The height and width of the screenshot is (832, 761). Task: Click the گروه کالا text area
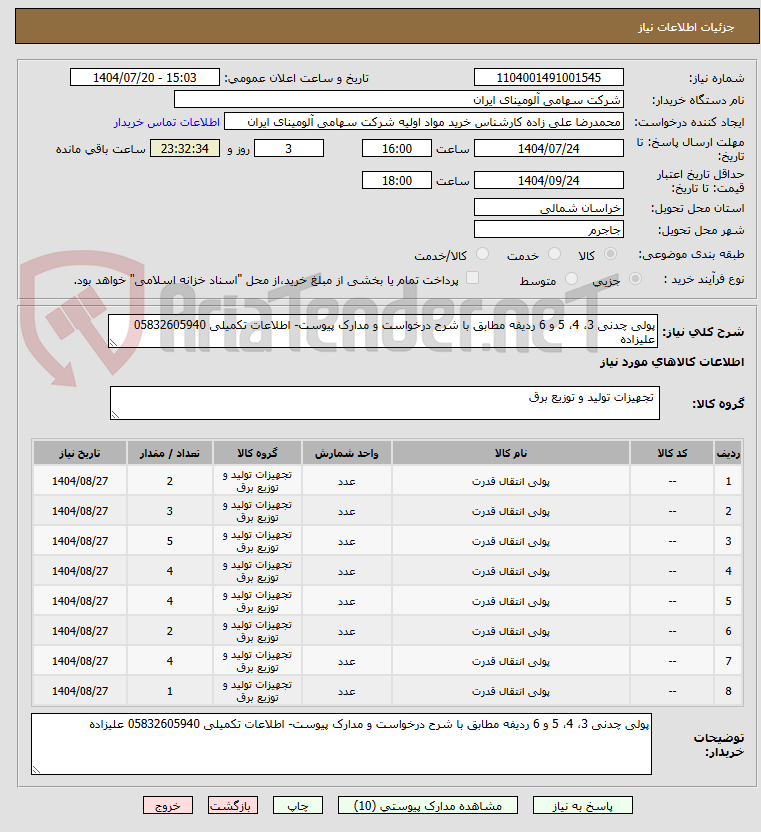385,403
